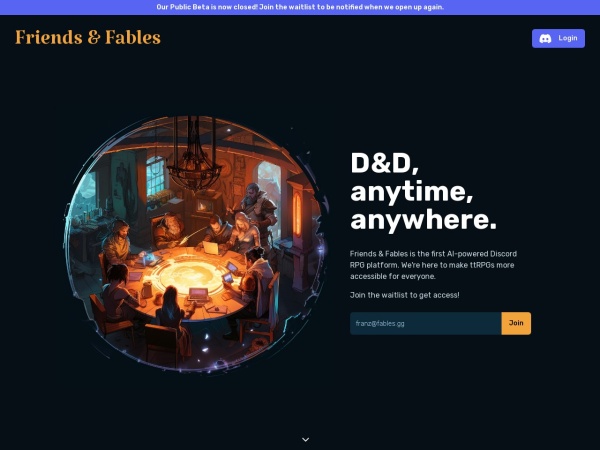Click the blue window in tavern illustration
This screenshot has width=600, height=450.
point(156,178)
